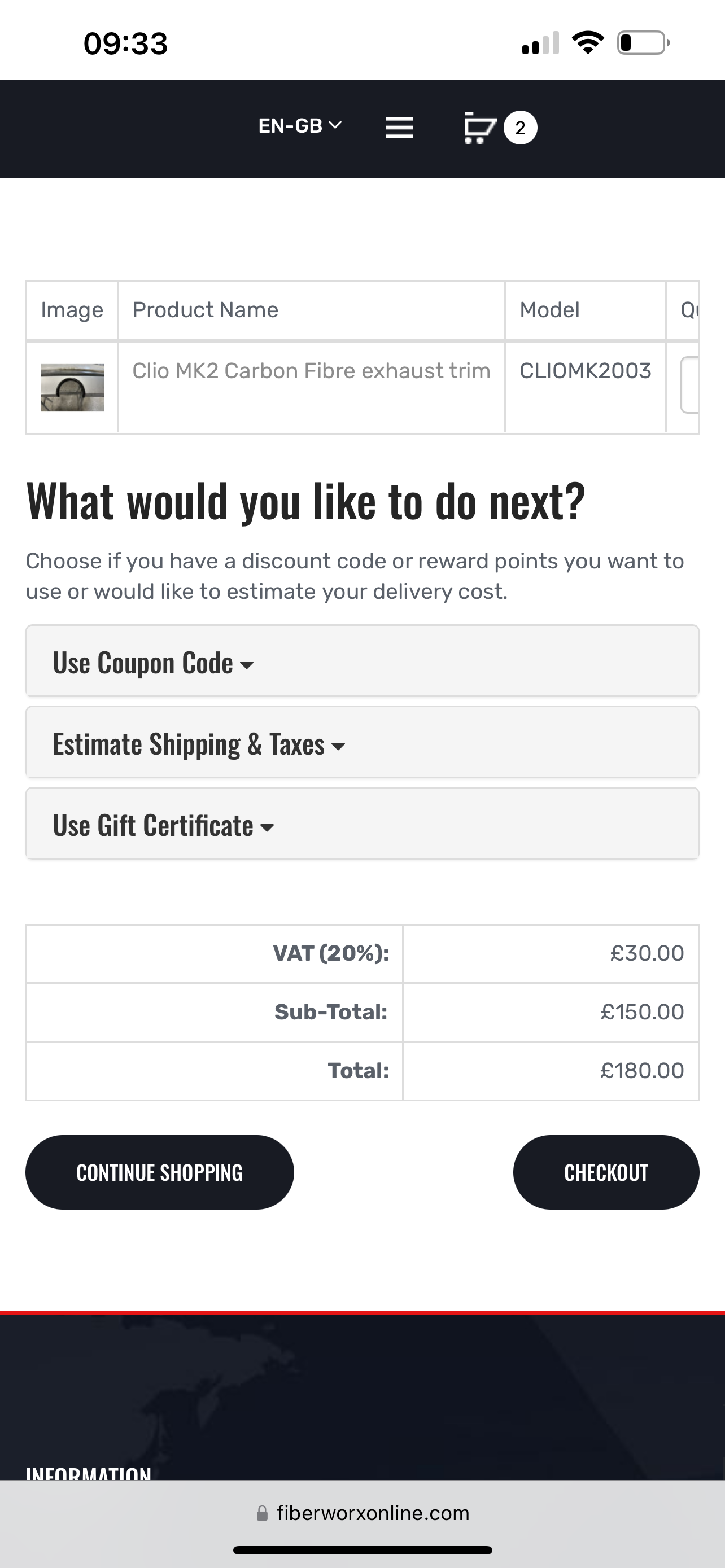Viewport: 725px width, 1568px height.
Task: Open the EN-GB language dropdown
Action: (300, 126)
